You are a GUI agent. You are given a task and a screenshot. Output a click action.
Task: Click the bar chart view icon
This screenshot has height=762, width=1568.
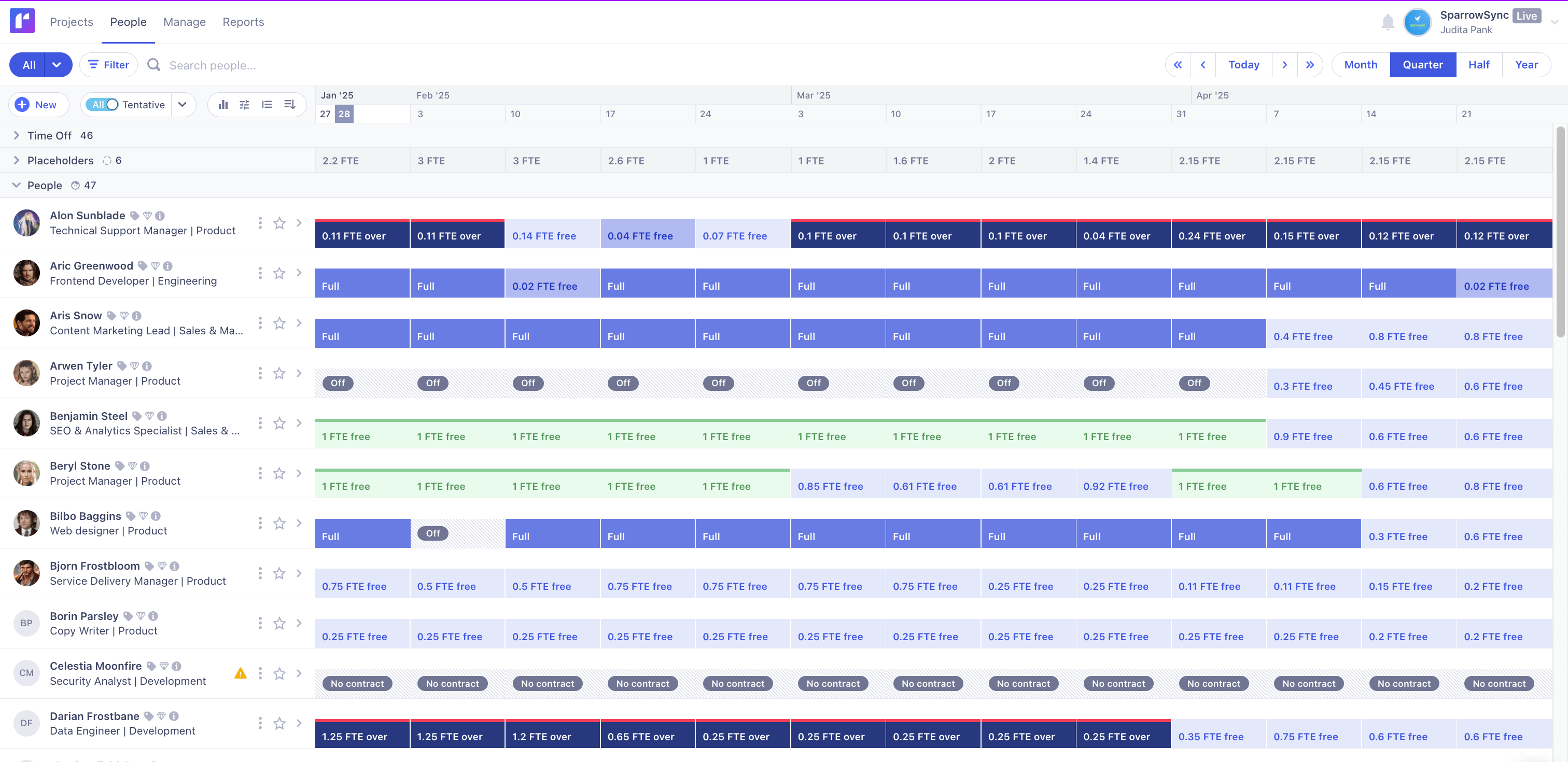point(223,105)
